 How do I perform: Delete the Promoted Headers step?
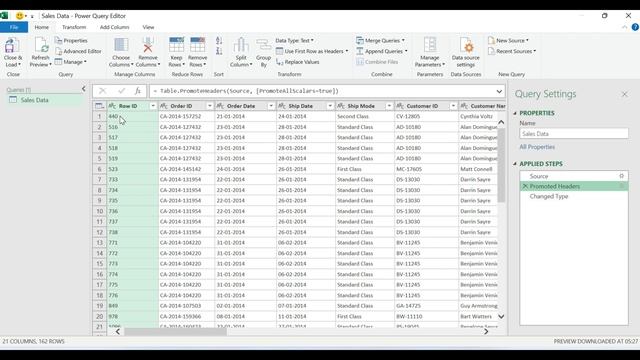pyautogui.click(x=525, y=186)
